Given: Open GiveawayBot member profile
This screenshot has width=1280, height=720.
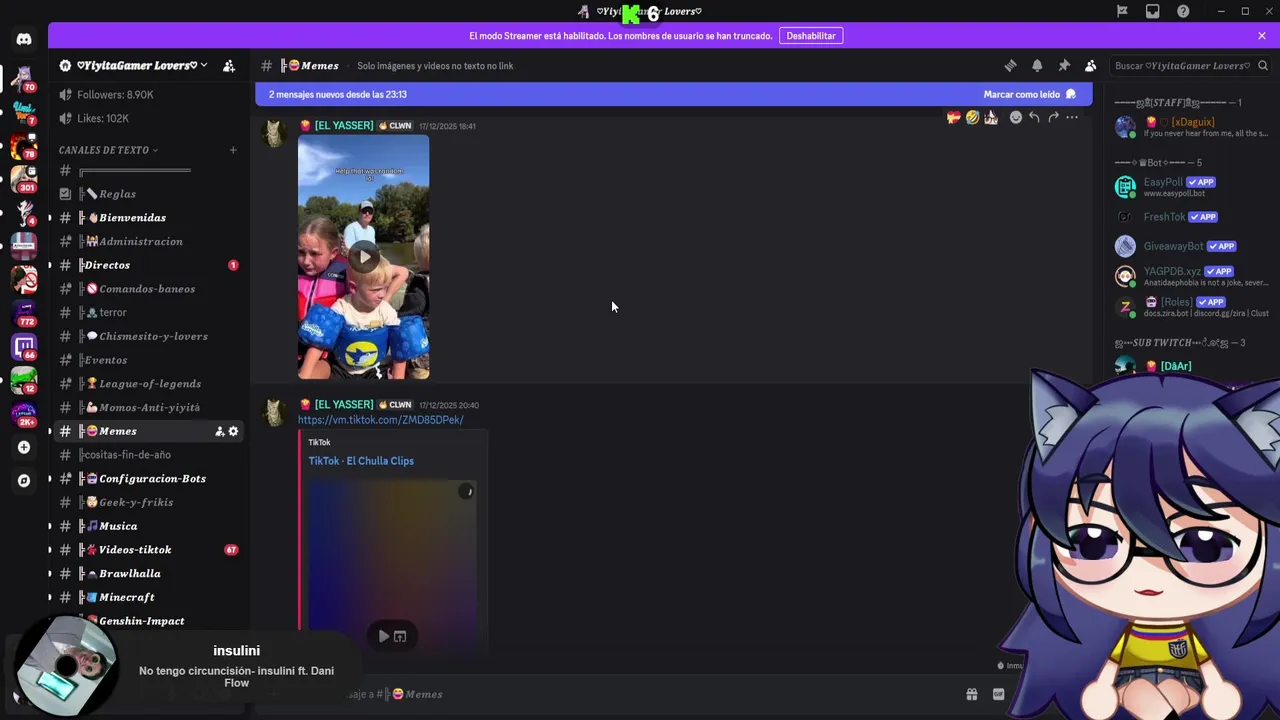Looking at the screenshot, I should 1192,246.
